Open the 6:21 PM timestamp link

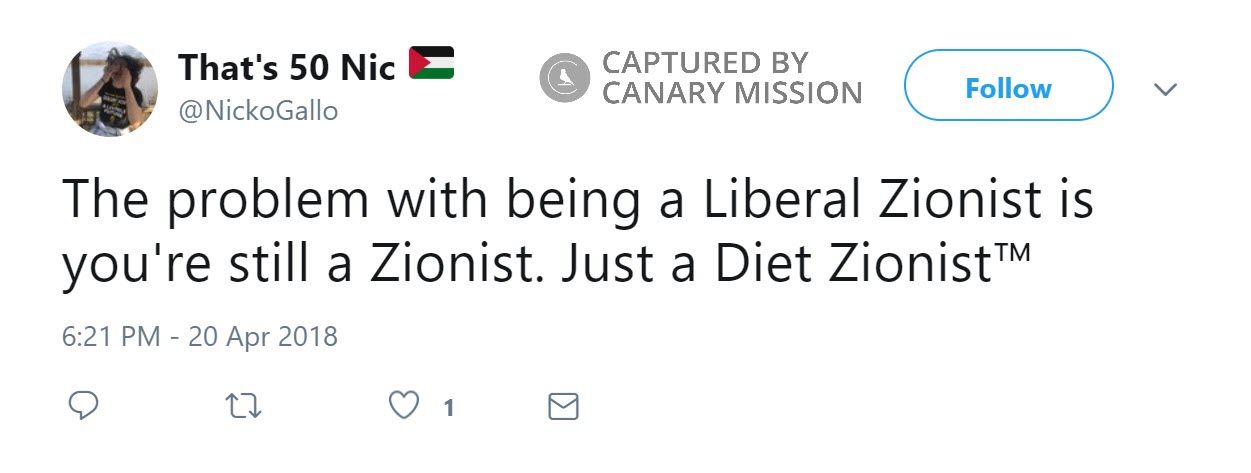pyautogui.click(x=111, y=336)
